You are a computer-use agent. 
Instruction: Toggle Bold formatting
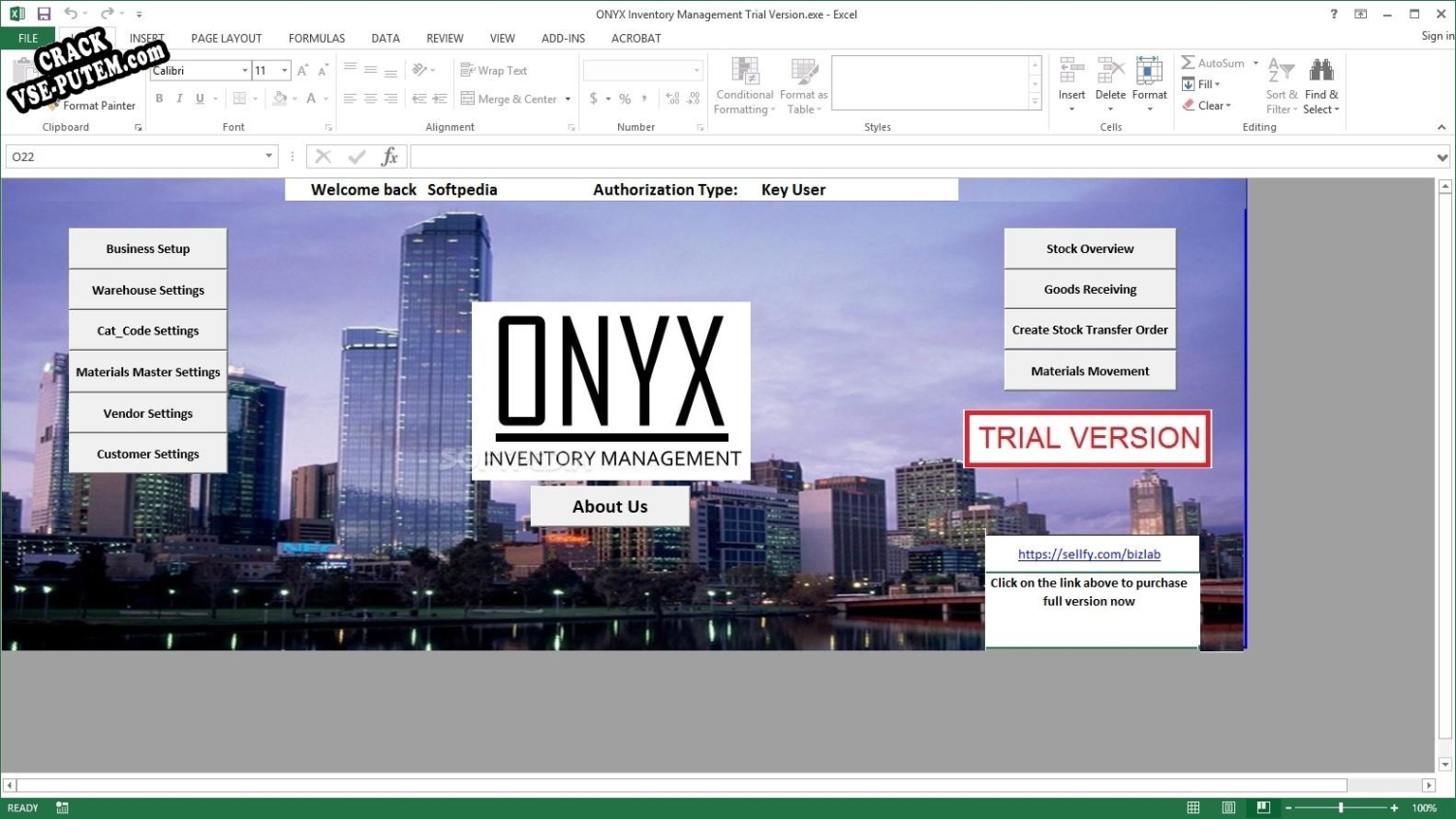(x=159, y=99)
